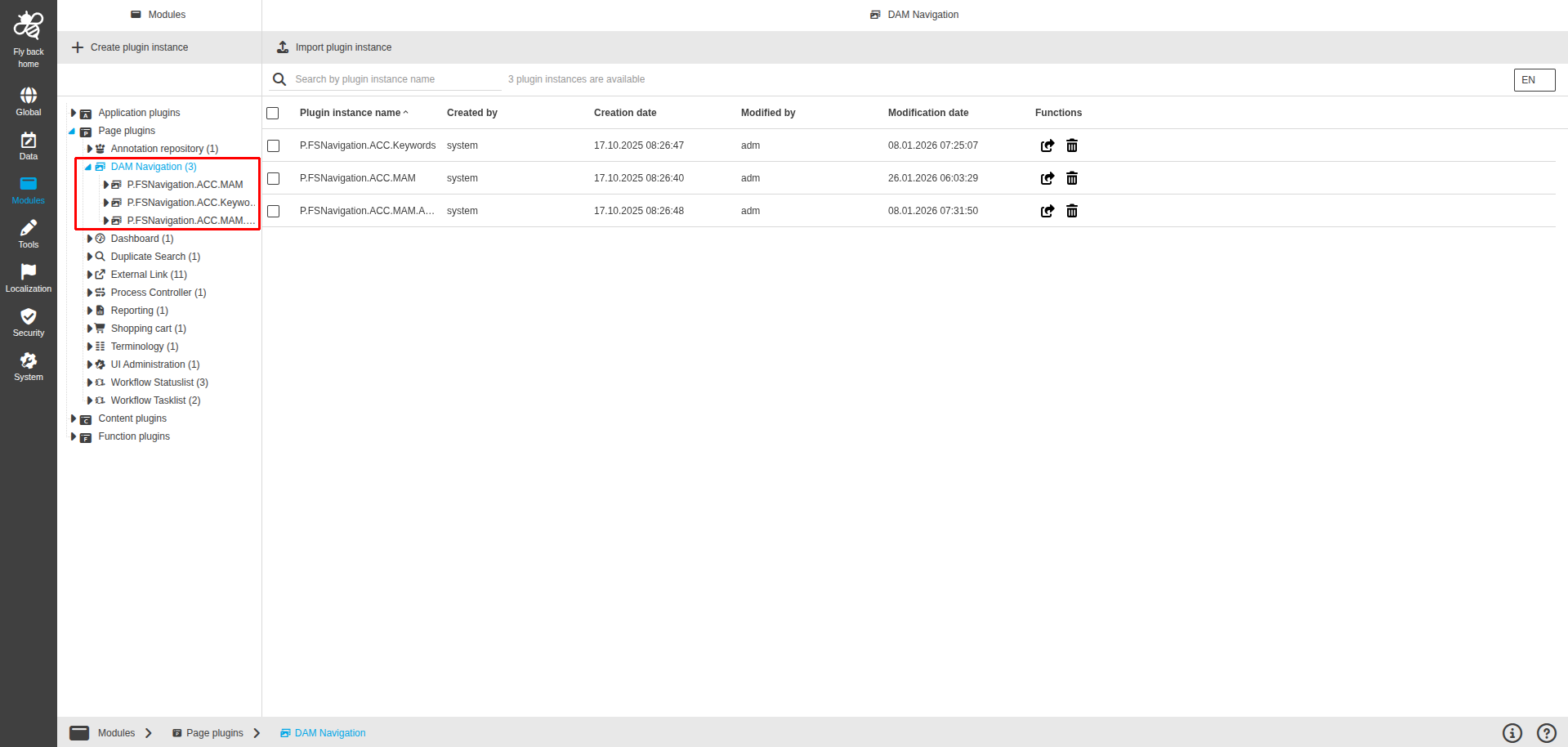Image resolution: width=1568 pixels, height=747 pixels.
Task: Click Modules in the bottom breadcrumb bar
Action: pyautogui.click(x=116, y=732)
